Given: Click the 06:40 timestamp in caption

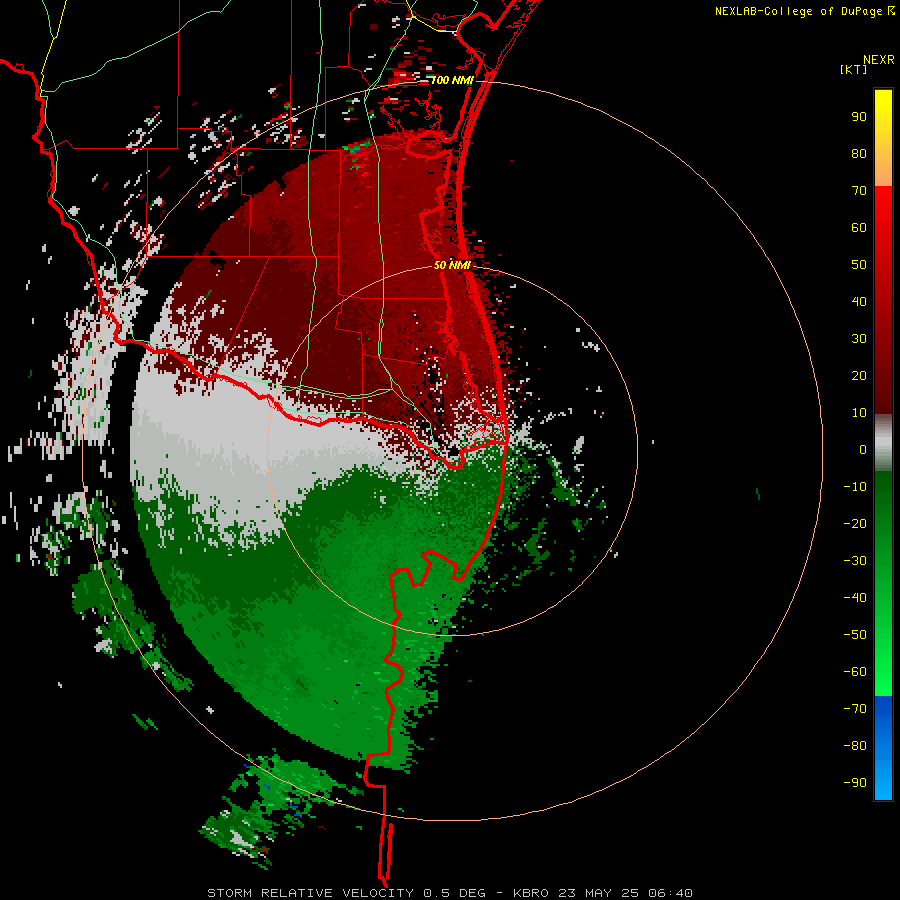Looking at the screenshot, I should click(x=670, y=893).
